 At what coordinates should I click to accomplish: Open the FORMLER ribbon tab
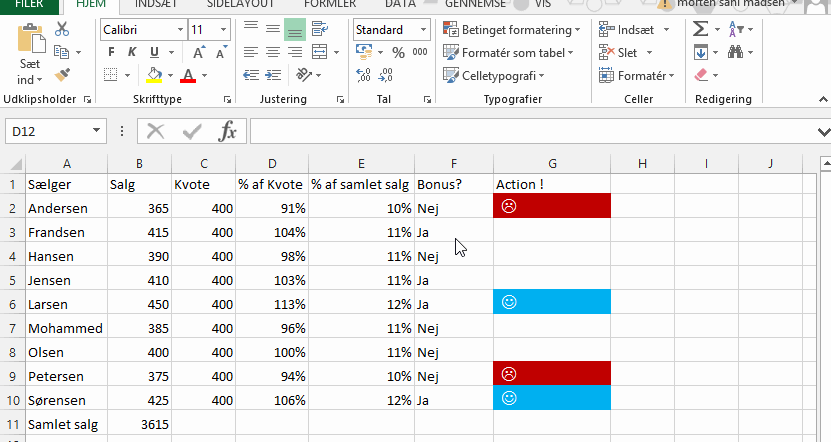(330, 4)
